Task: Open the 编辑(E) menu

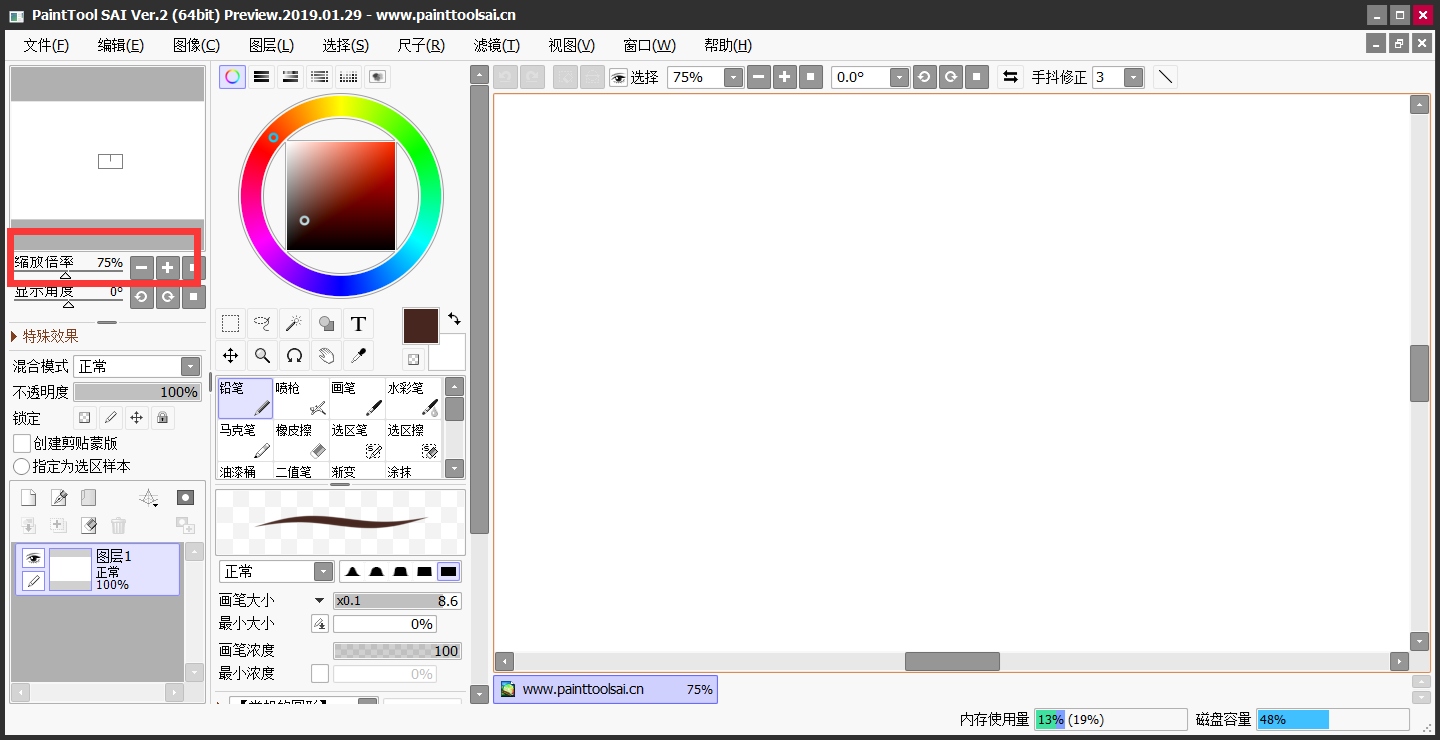Action: tap(121, 45)
